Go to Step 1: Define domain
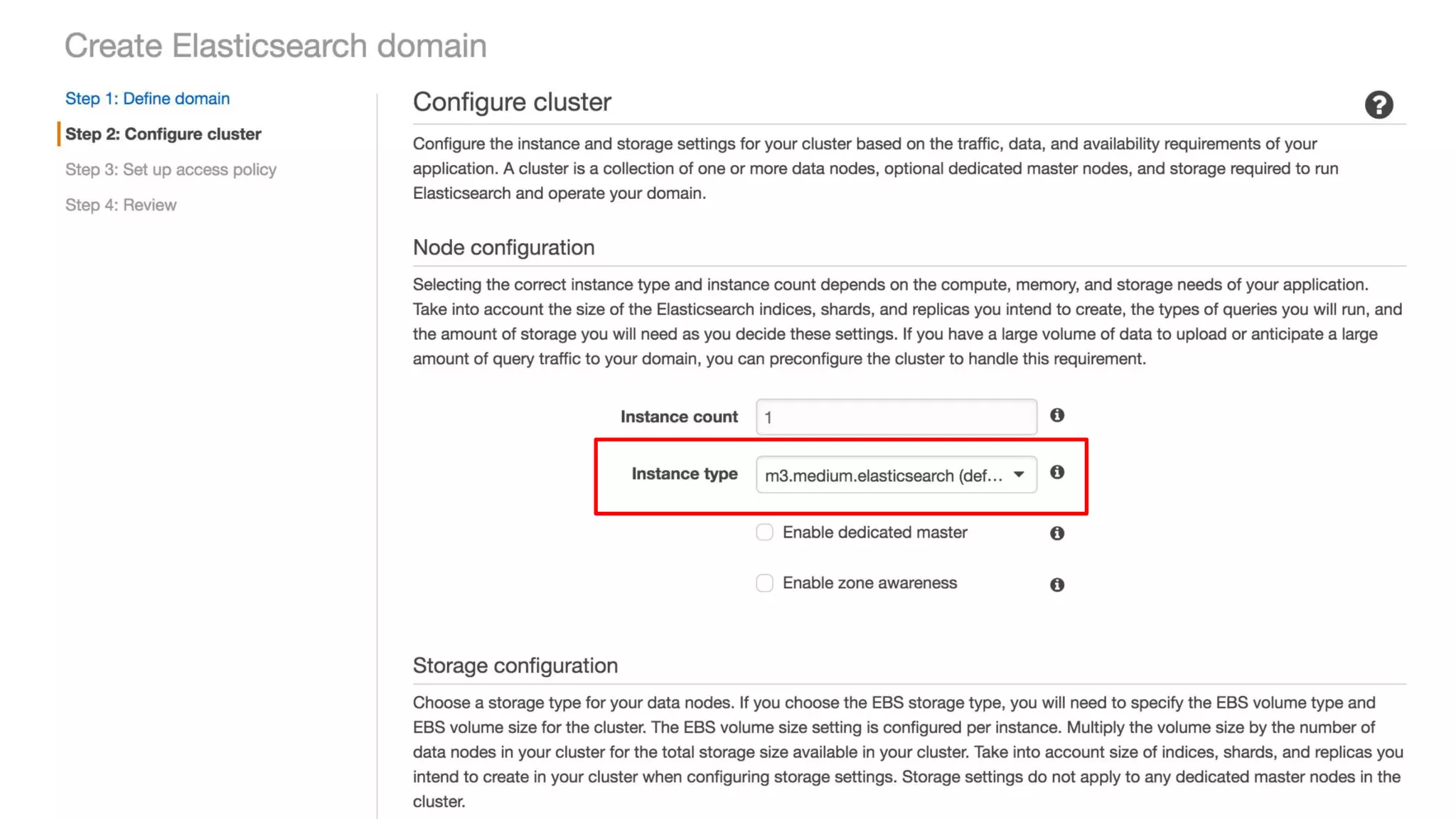The image size is (1456, 819). point(147,99)
